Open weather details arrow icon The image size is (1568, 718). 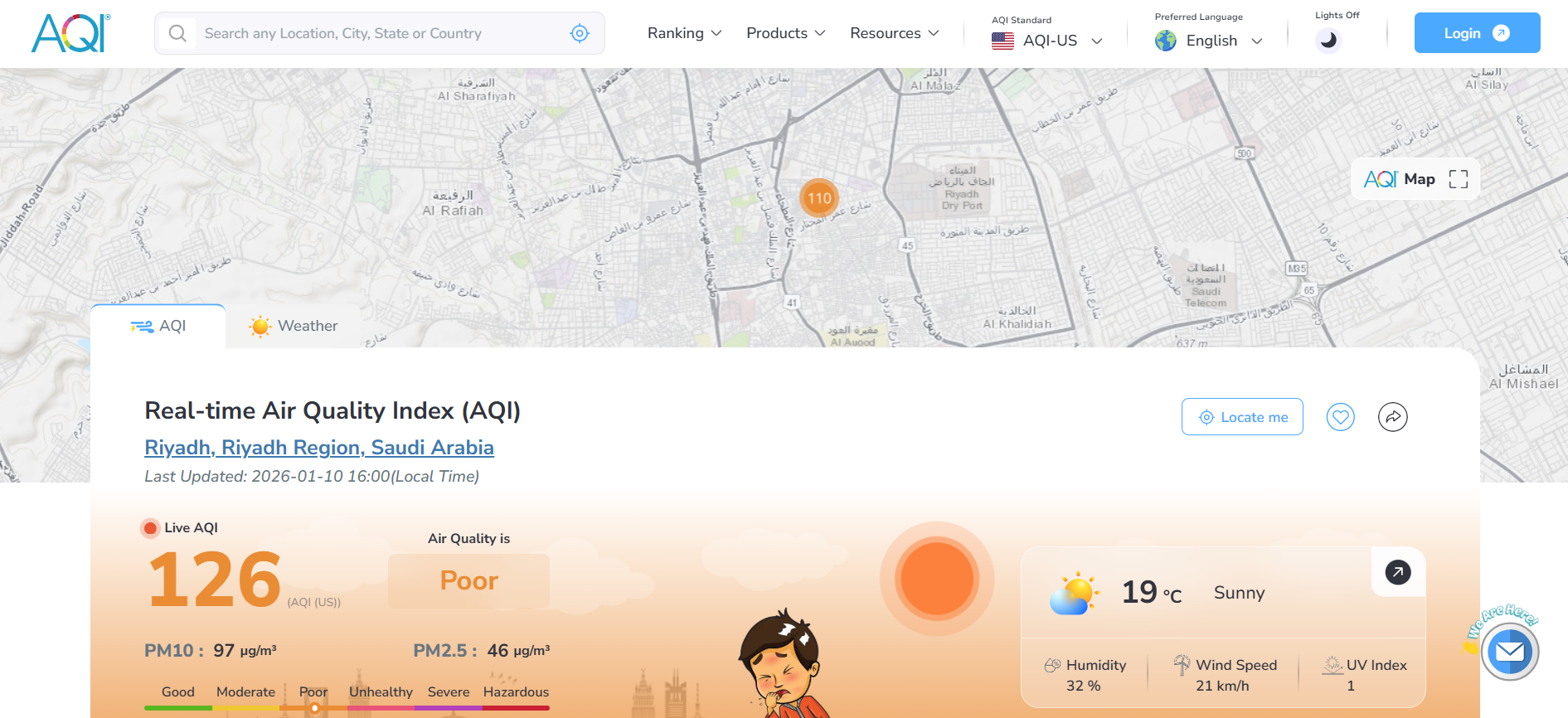point(1398,572)
